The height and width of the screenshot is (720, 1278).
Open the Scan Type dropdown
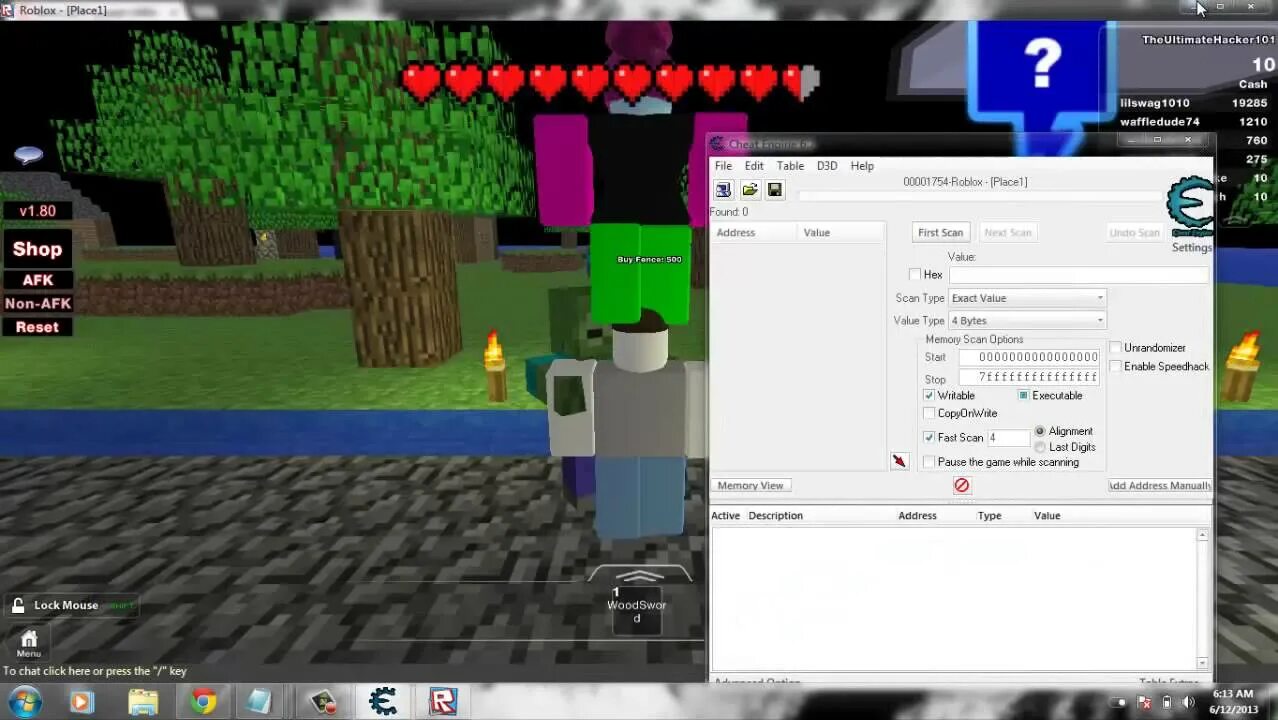coord(1027,298)
